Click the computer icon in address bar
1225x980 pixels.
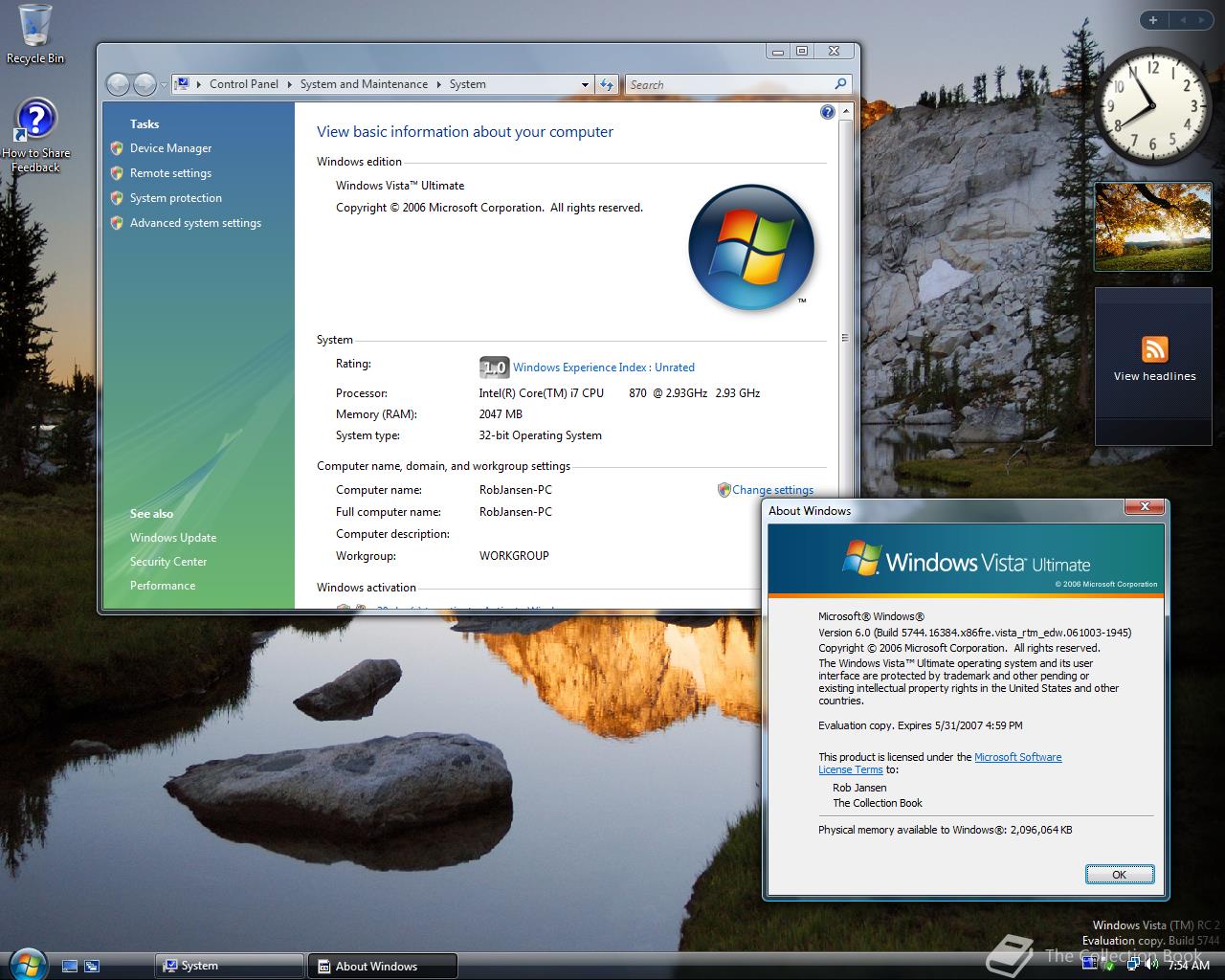(183, 84)
